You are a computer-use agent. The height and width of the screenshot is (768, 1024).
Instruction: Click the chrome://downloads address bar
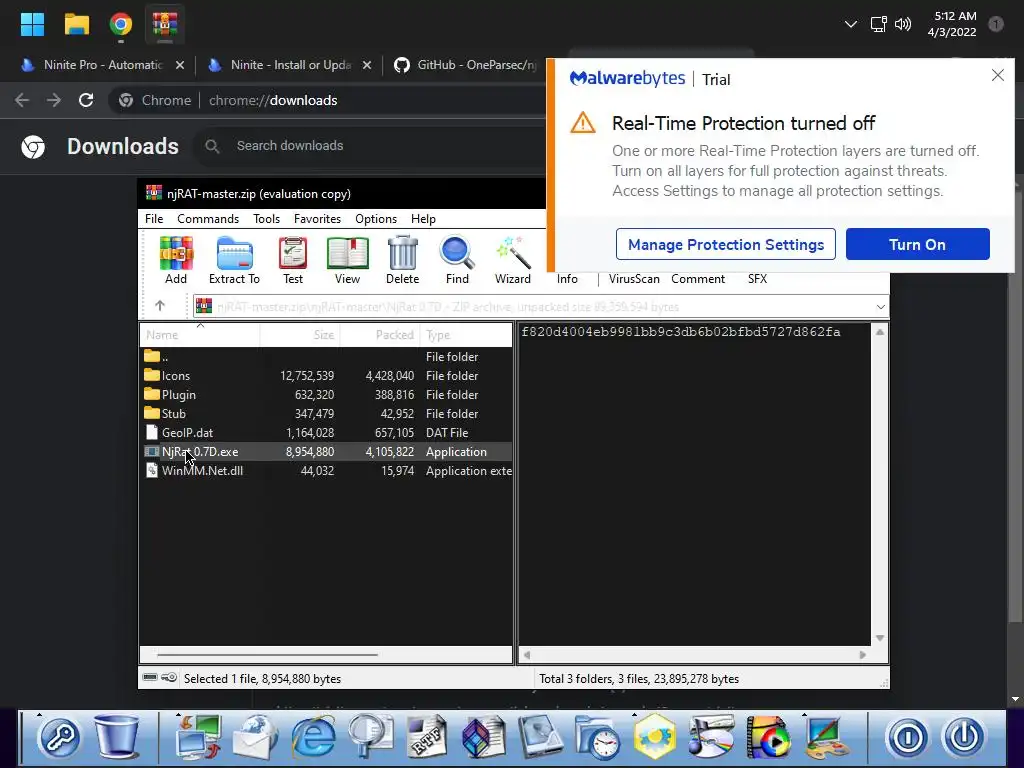point(327,100)
